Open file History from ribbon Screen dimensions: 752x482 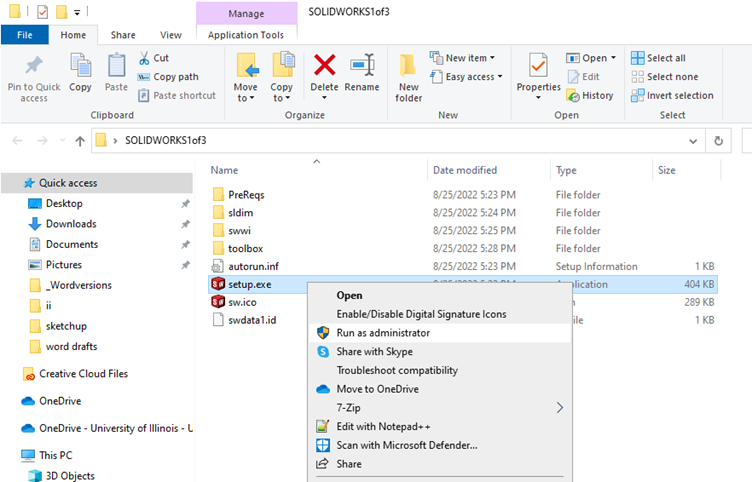coord(590,95)
